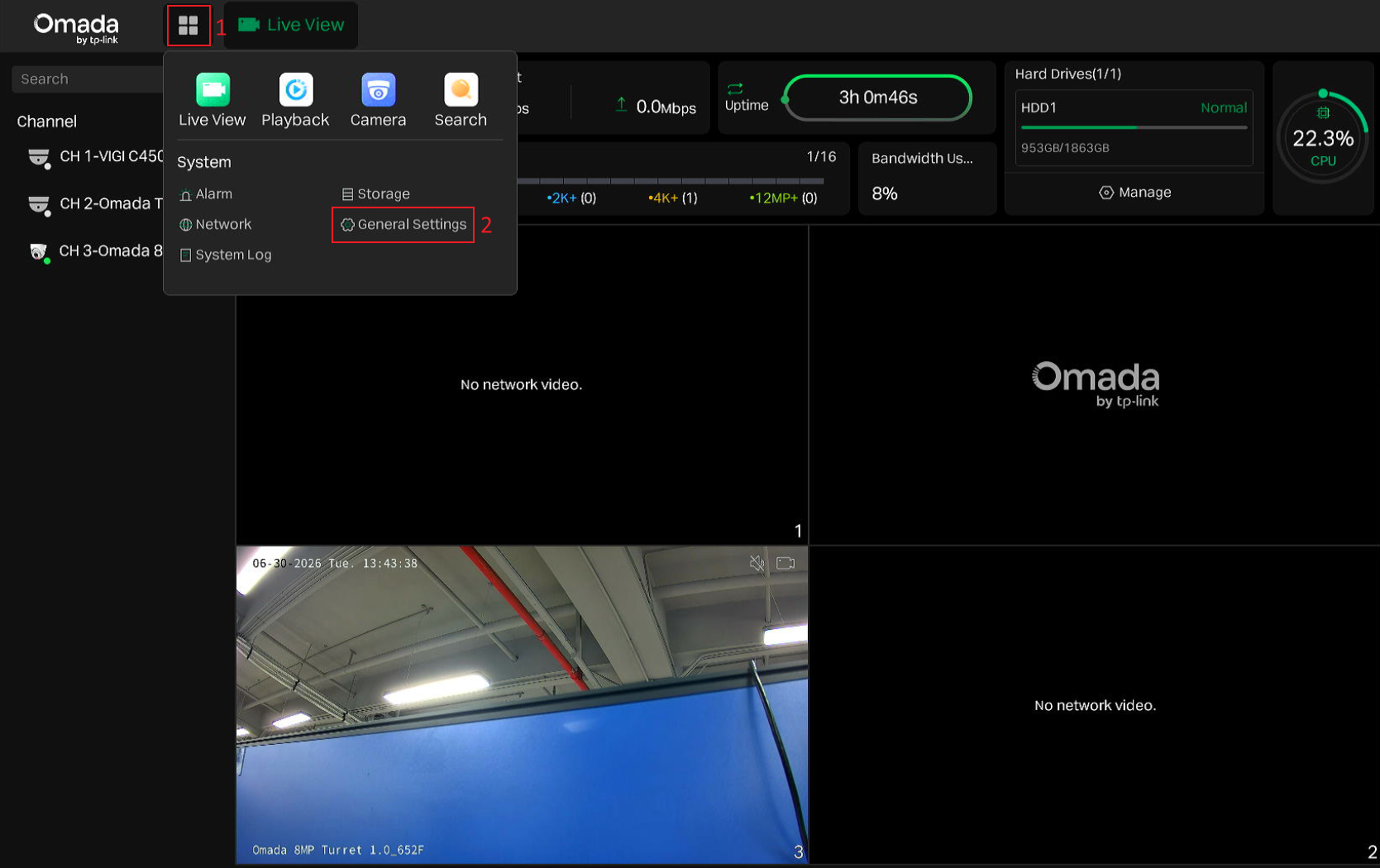Select the HDD1 drive entry
The height and width of the screenshot is (868, 1380).
coord(1133,128)
